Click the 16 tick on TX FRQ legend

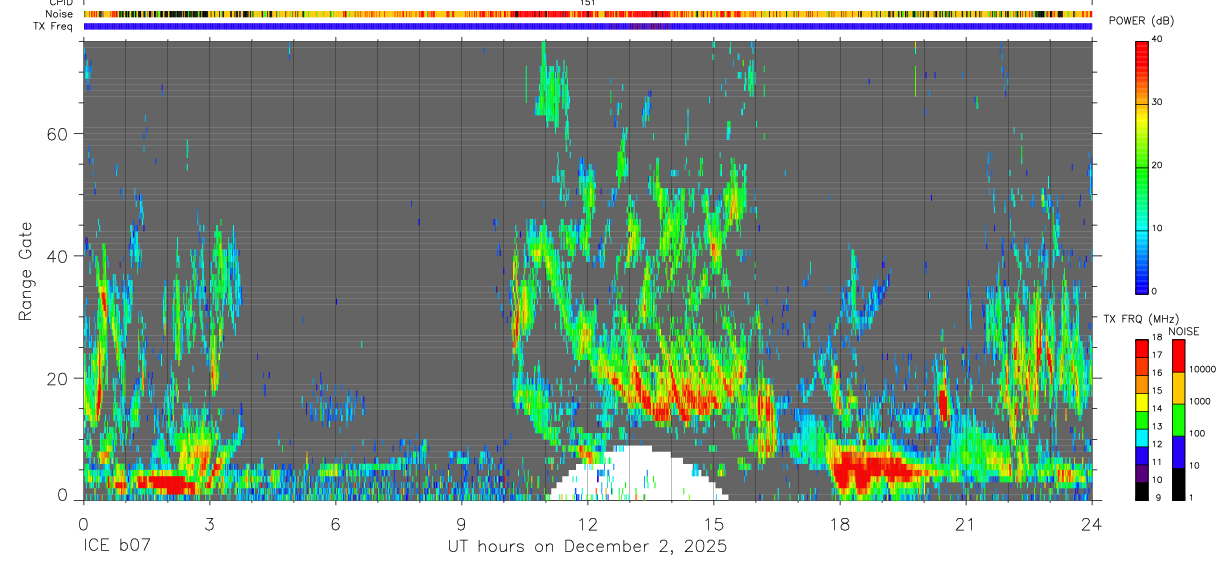[1157, 373]
